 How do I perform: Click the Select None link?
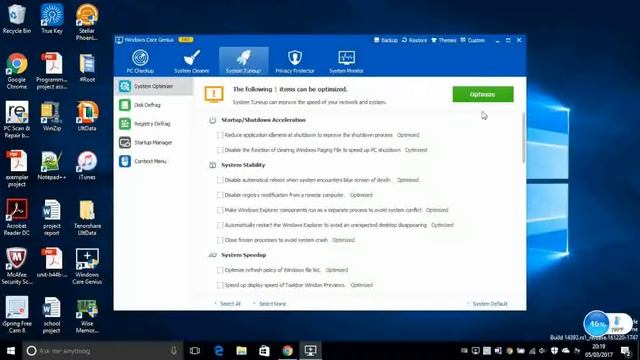272,304
